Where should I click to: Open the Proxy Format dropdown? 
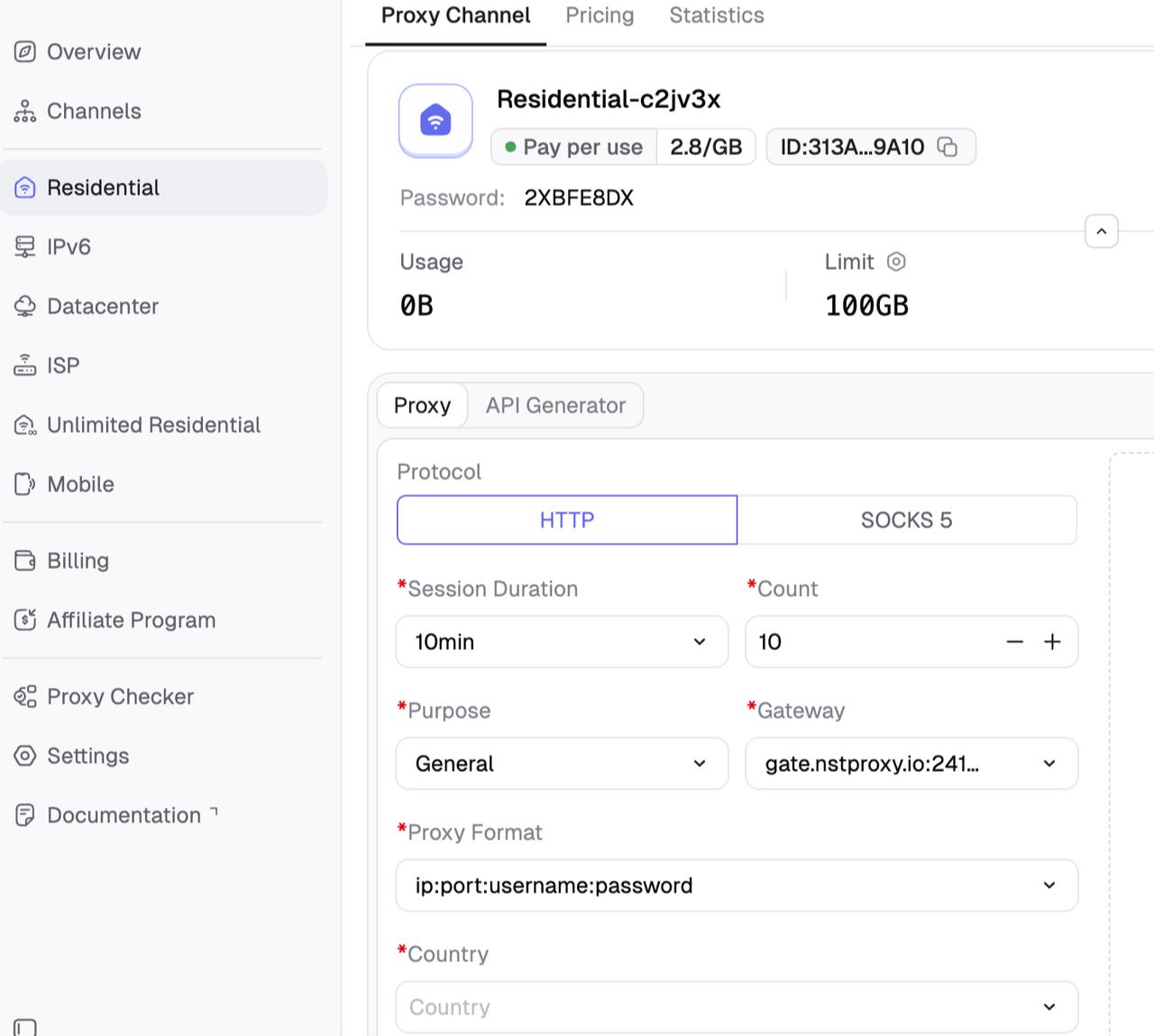737,885
